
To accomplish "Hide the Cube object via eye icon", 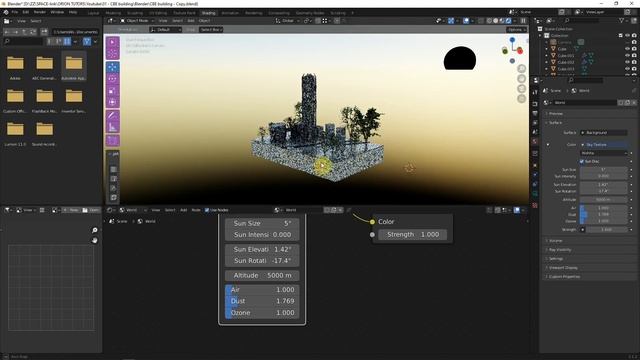I will pos(627,49).
